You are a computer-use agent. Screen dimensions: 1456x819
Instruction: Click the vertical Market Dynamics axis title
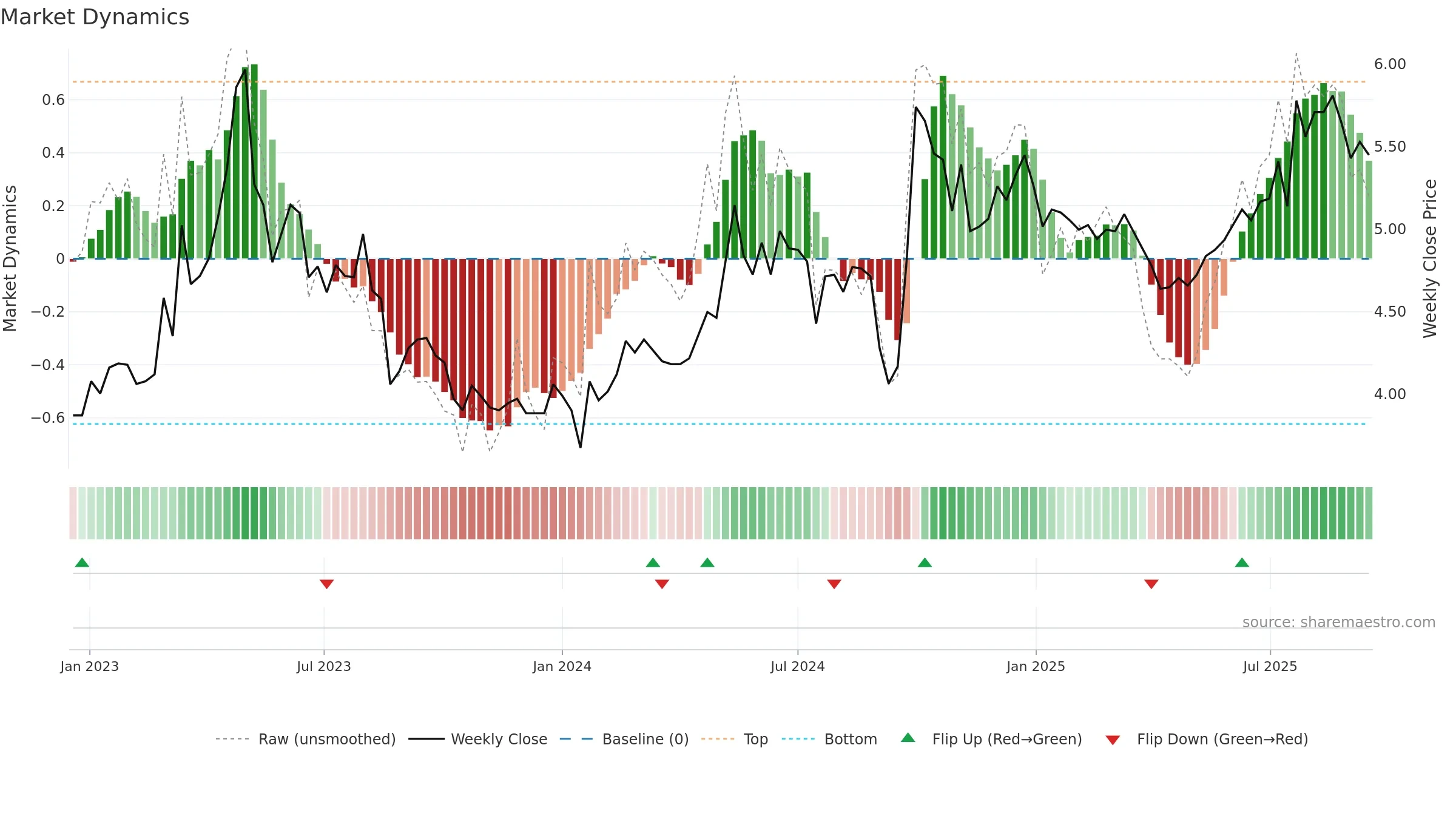point(10,258)
